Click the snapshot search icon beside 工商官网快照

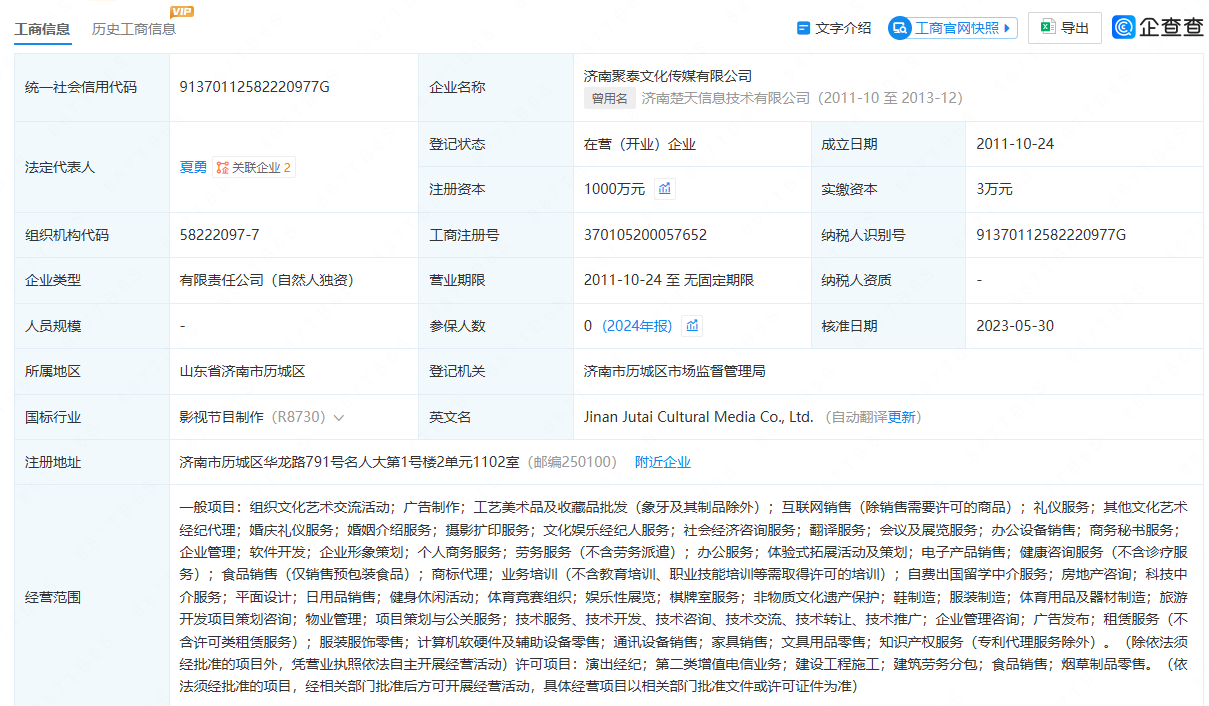[x=900, y=28]
